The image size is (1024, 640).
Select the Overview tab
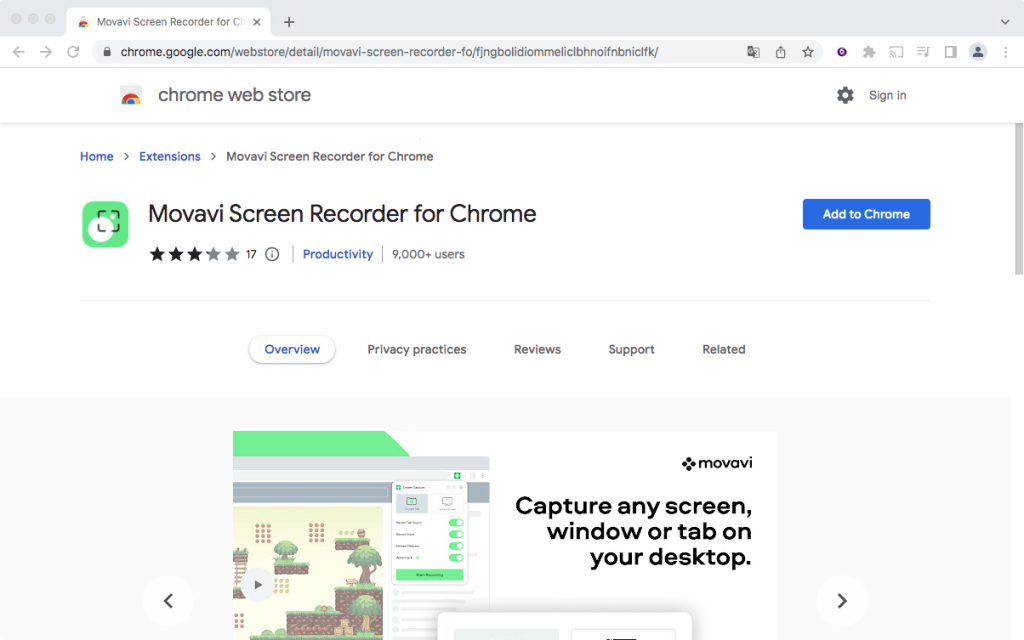[x=292, y=349]
